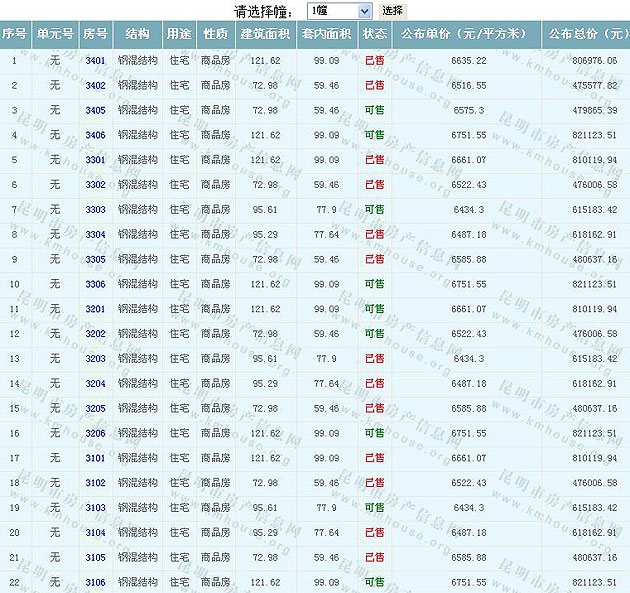Click room number link 3302
This screenshot has width=630, height=593.
96,185
